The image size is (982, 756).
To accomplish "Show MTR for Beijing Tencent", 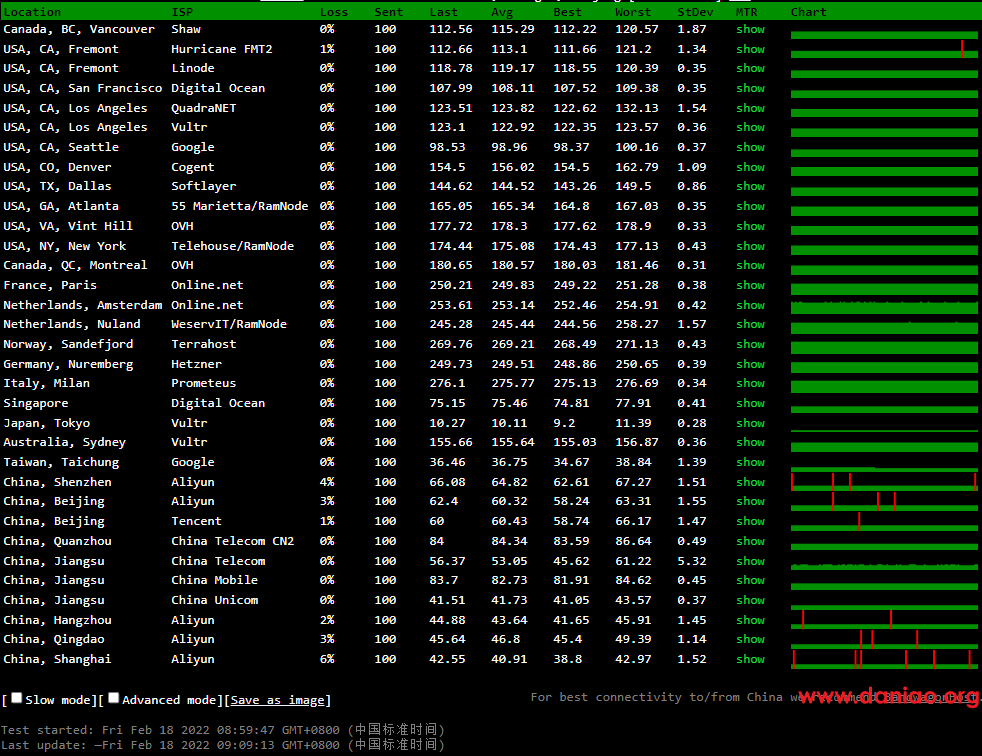I will 750,520.
